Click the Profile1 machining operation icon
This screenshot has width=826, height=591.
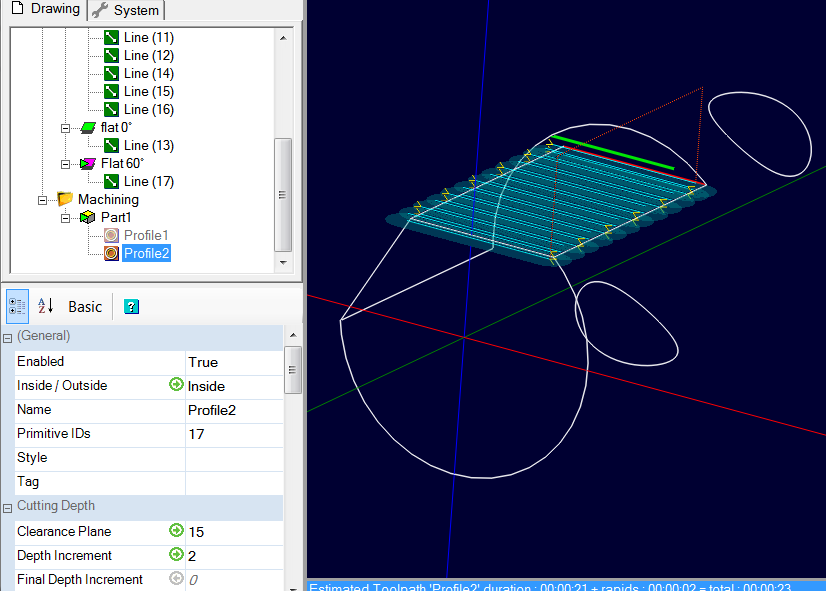click(x=111, y=236)
